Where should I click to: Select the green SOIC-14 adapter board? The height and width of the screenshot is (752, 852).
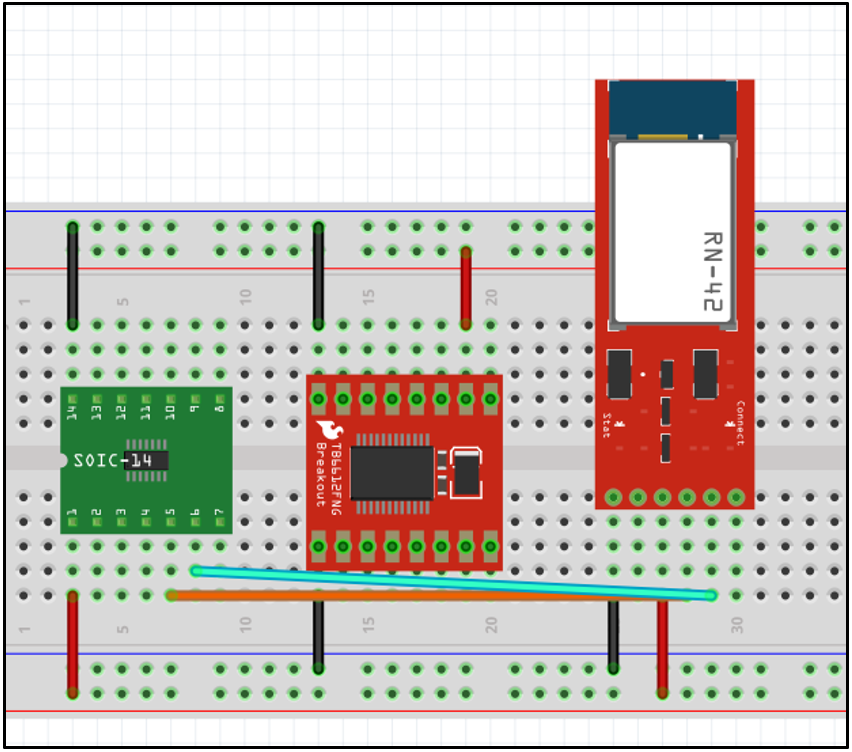[x=146, y=460]
